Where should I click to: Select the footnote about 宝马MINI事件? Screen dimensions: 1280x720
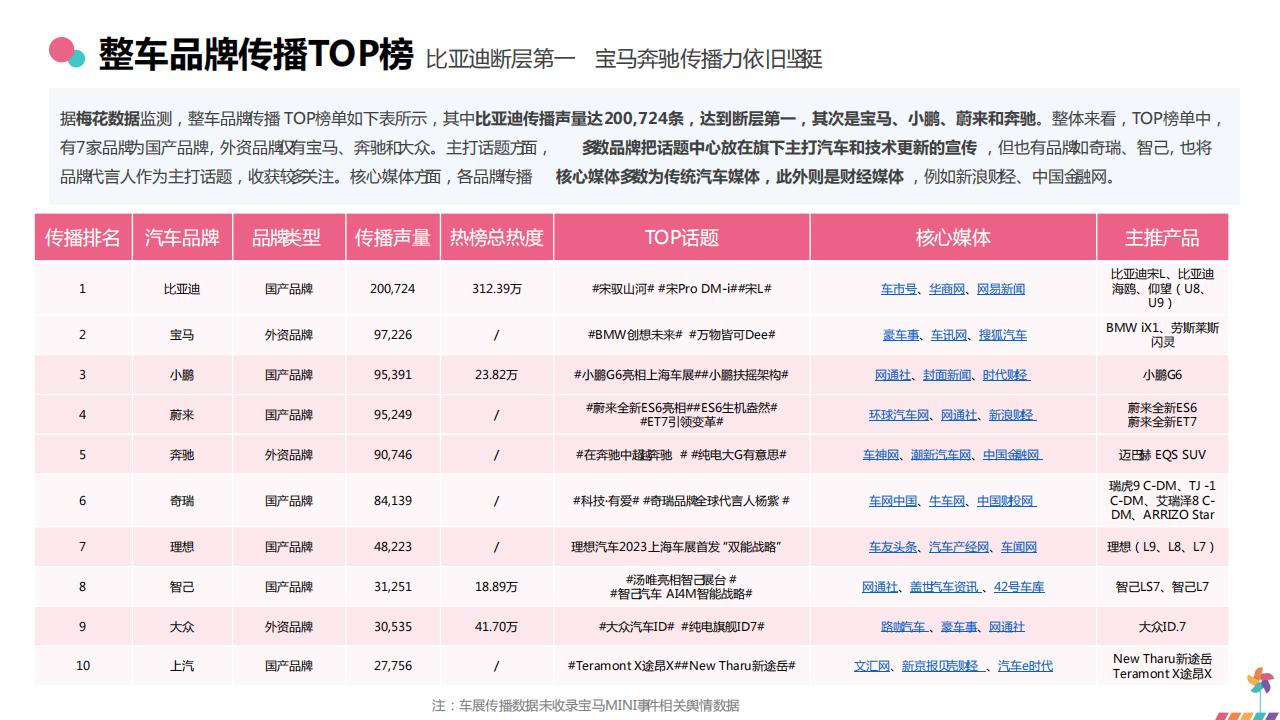click(x=586, y=705)
